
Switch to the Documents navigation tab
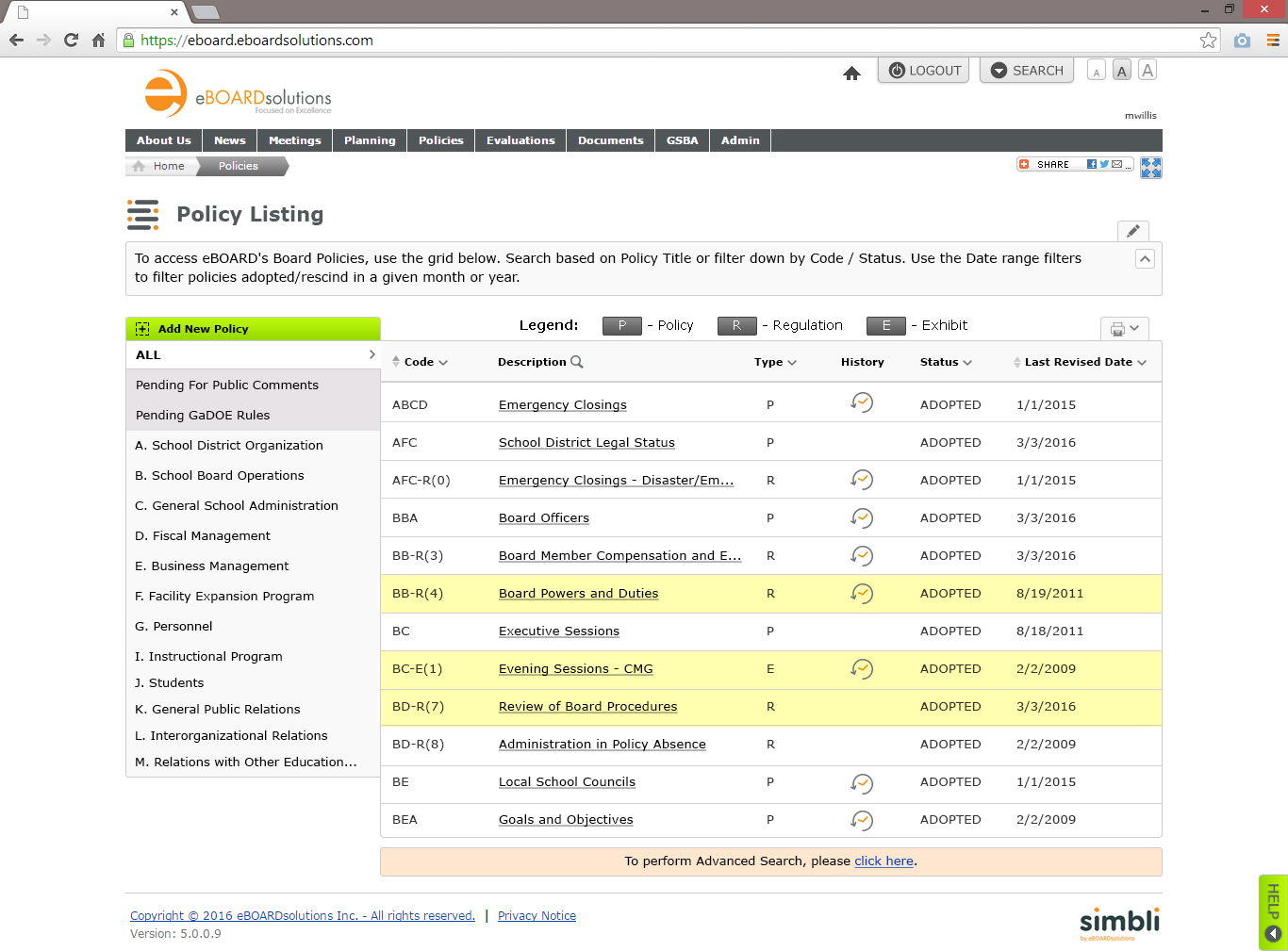[x=610, y=139]
